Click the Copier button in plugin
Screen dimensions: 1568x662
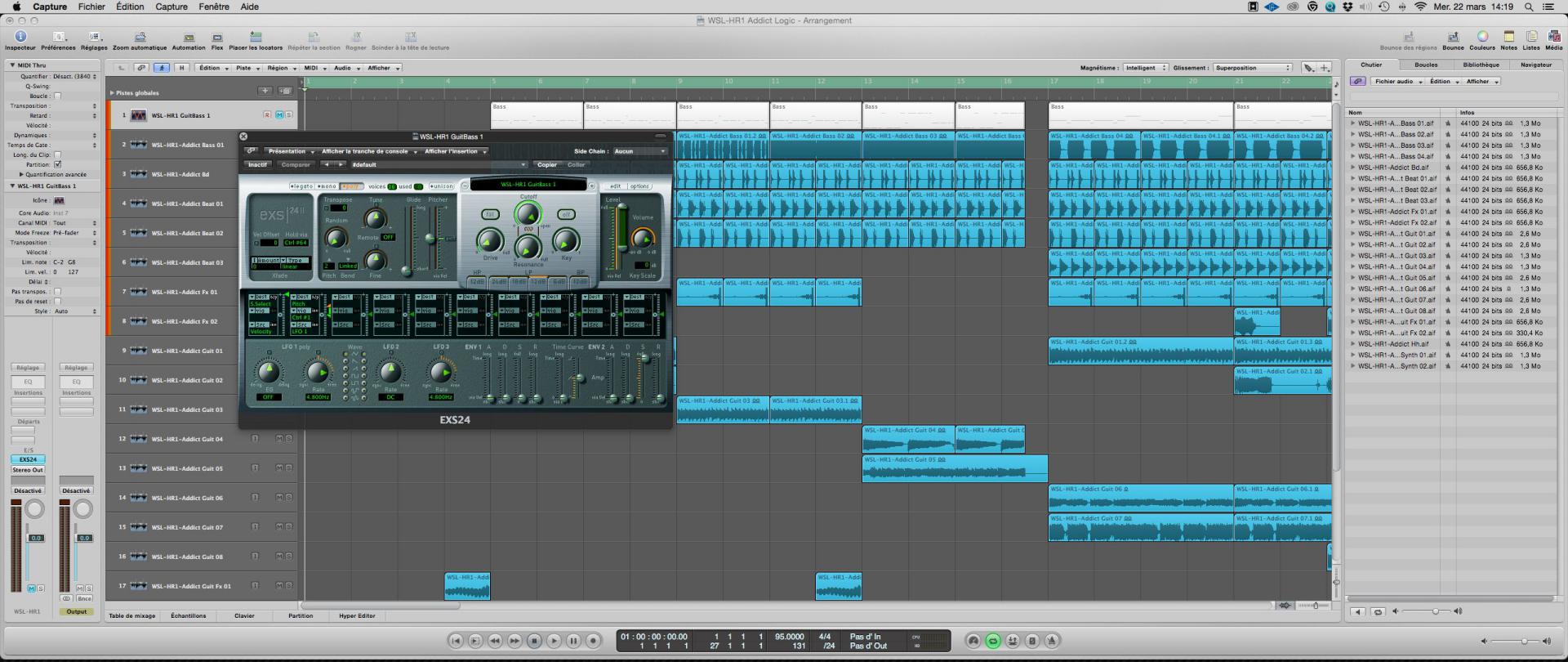547,164
